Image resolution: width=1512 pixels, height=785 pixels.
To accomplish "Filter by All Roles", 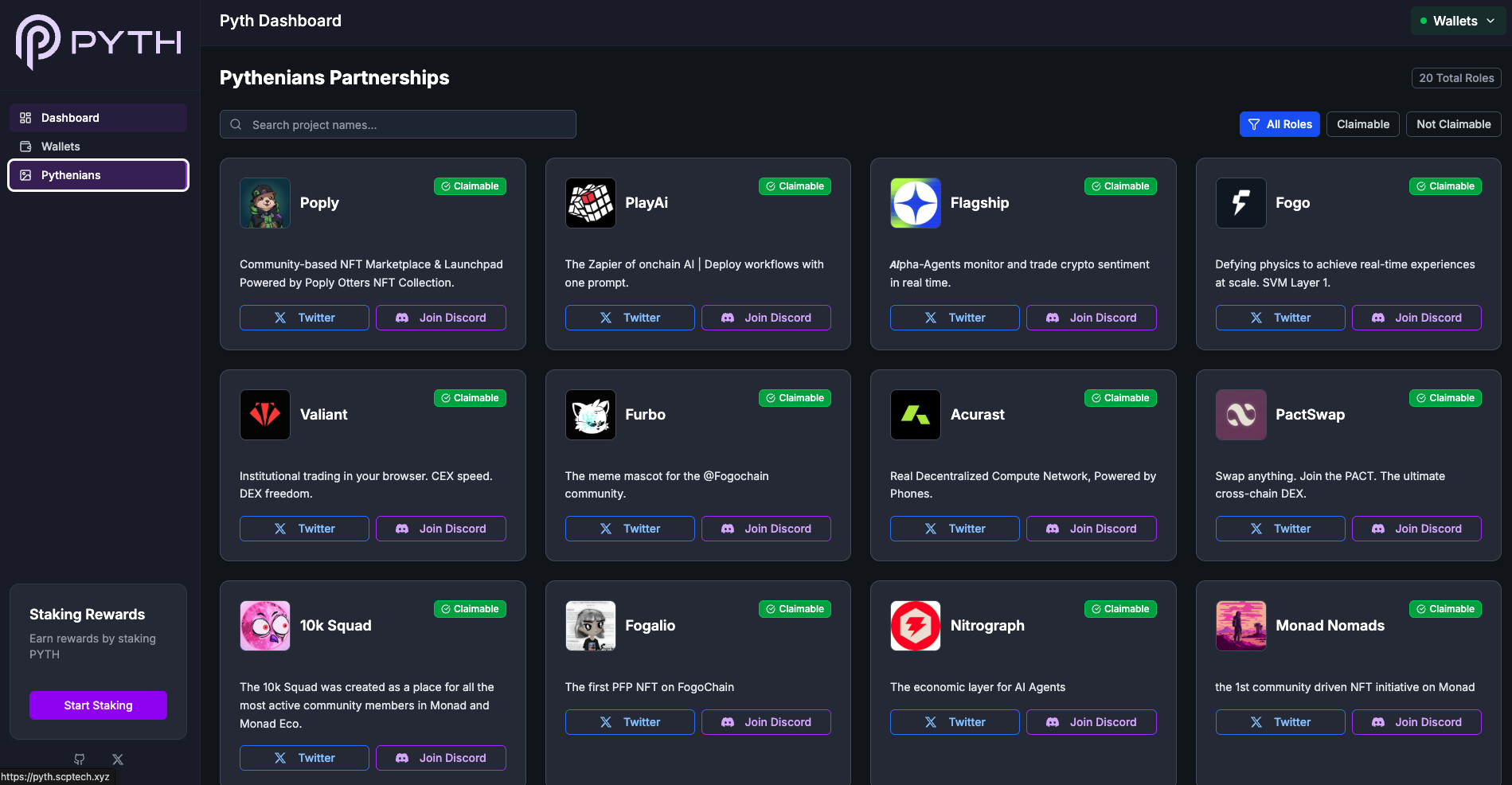I will pyautogui.click(x=1280, y=124).
